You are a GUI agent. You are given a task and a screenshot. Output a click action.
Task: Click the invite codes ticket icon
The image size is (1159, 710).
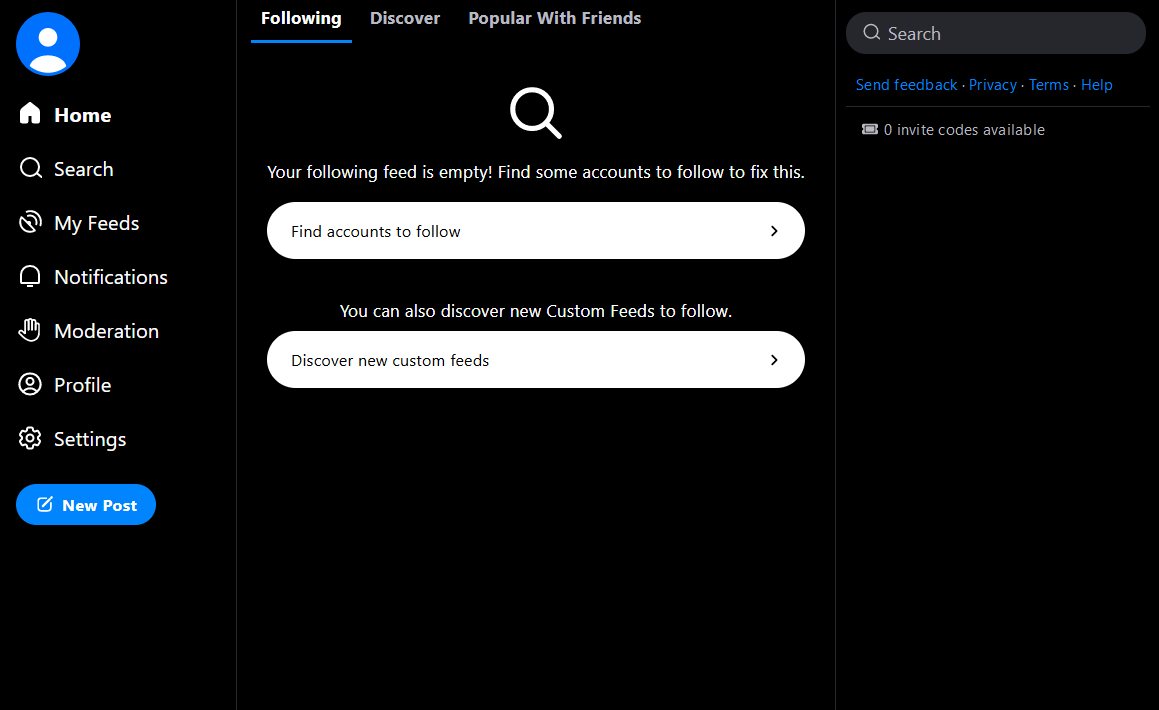(870, 129)
